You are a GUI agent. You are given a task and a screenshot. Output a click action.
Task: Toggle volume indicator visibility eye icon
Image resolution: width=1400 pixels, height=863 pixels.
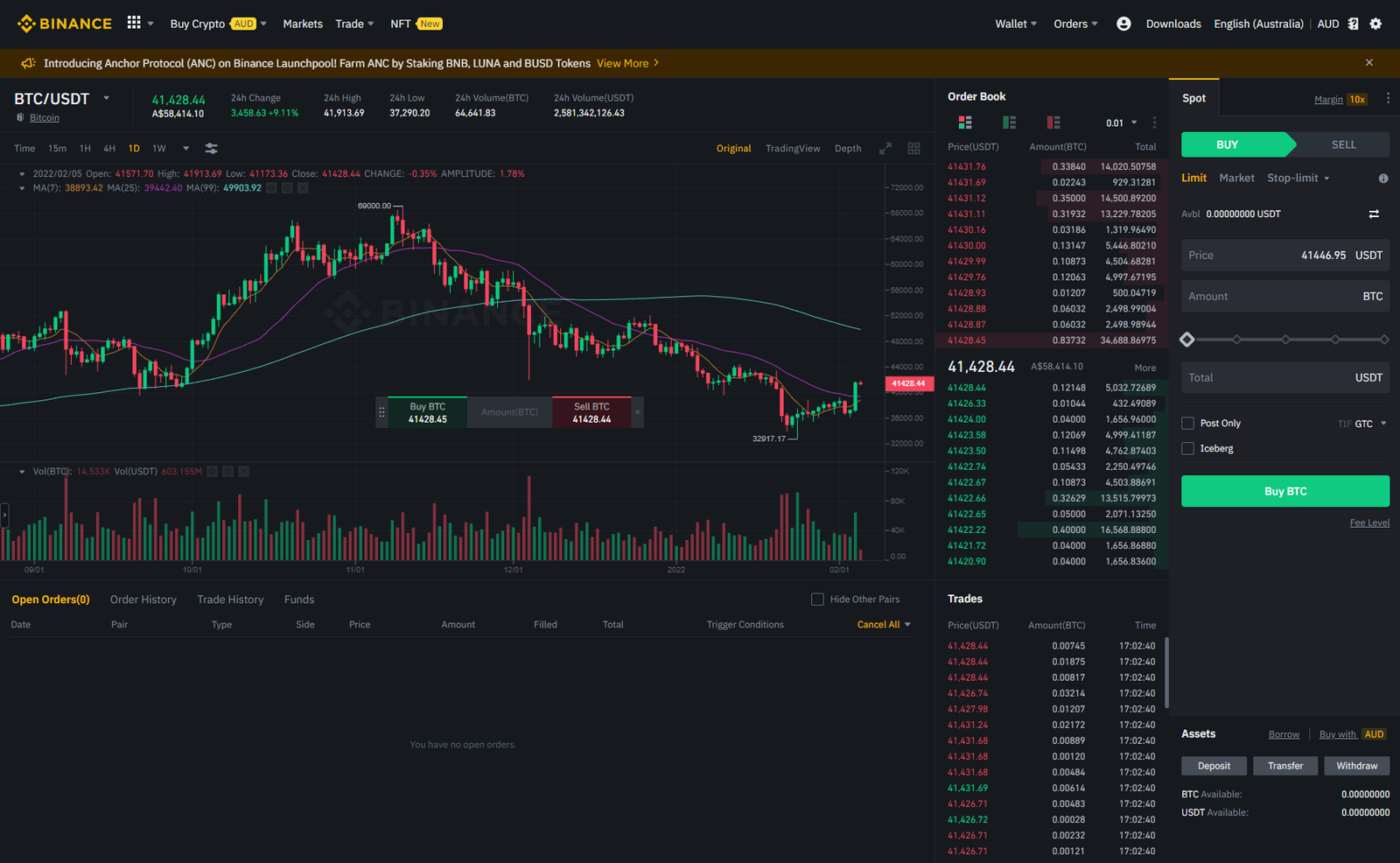[212, 472]
